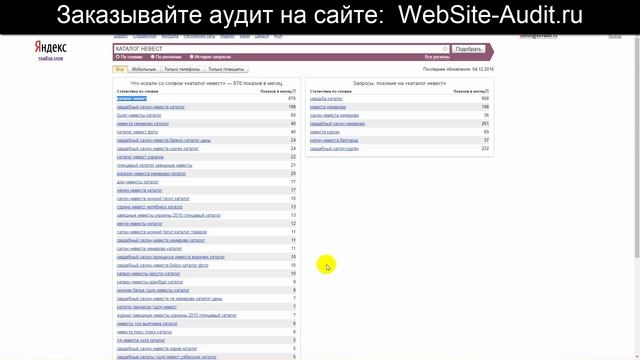This screenshot has width=640, height=360.
Task: Open 'каталог невест украина' query link
Action: coord(140,157)
